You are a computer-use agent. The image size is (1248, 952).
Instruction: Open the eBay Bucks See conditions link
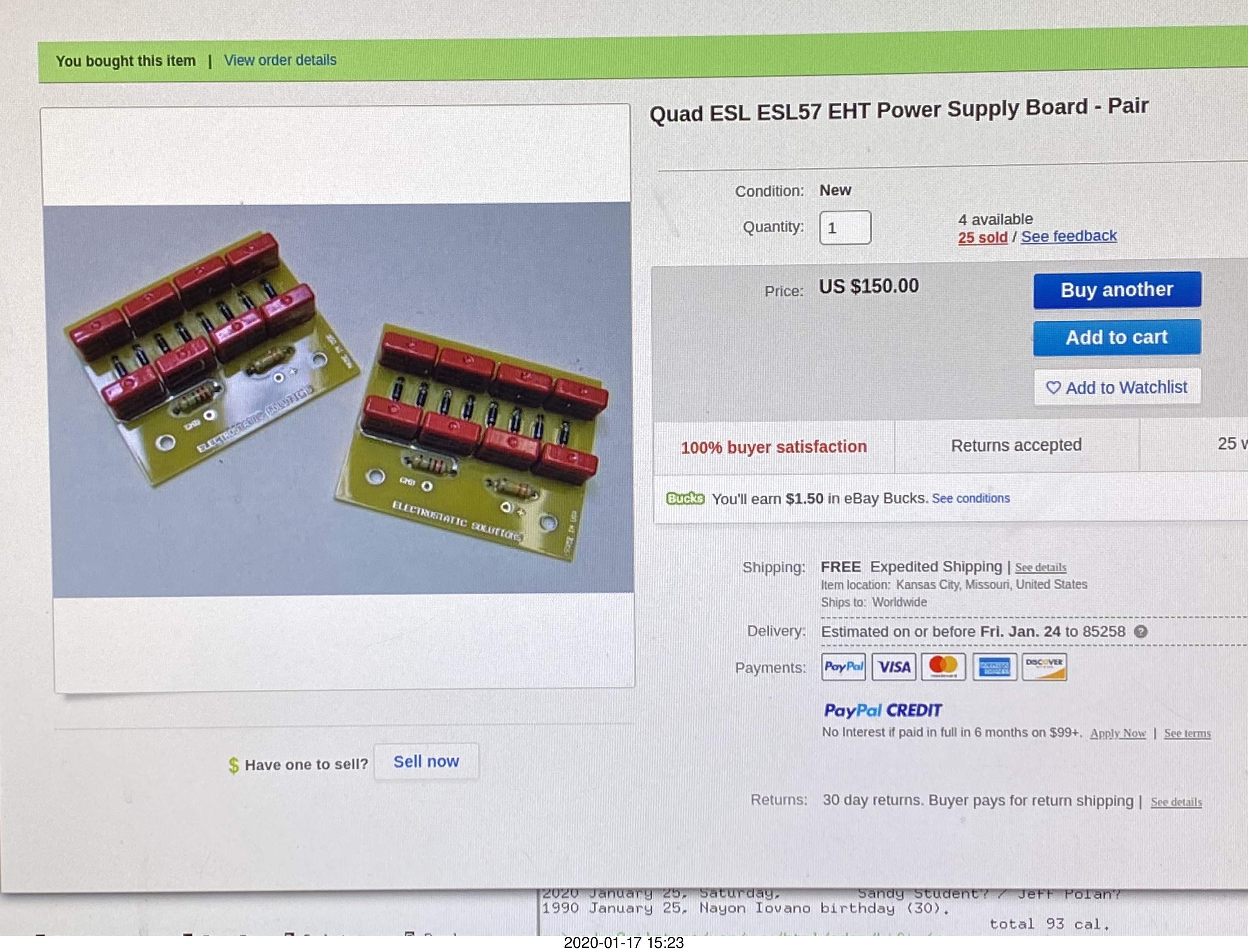(x=970, y=498)
